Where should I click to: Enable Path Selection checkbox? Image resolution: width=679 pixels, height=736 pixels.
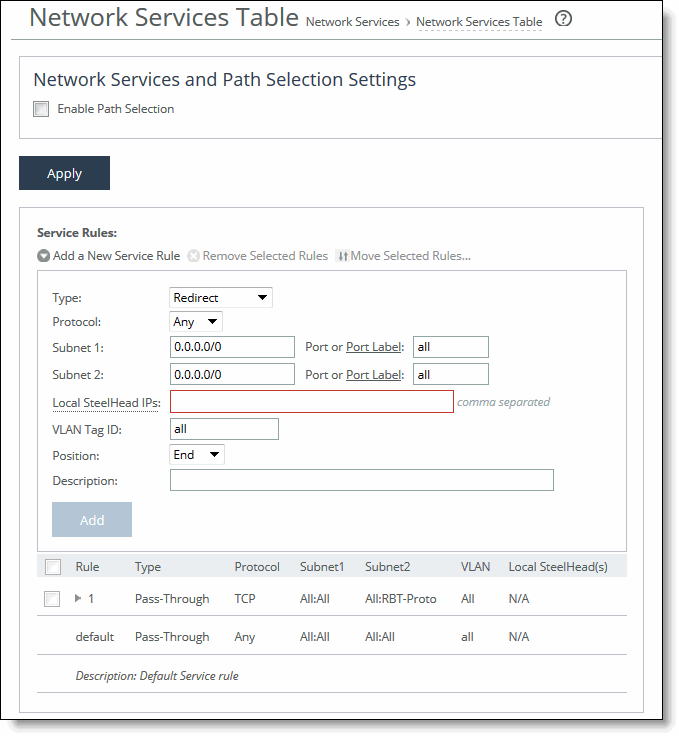click(41, 109)
